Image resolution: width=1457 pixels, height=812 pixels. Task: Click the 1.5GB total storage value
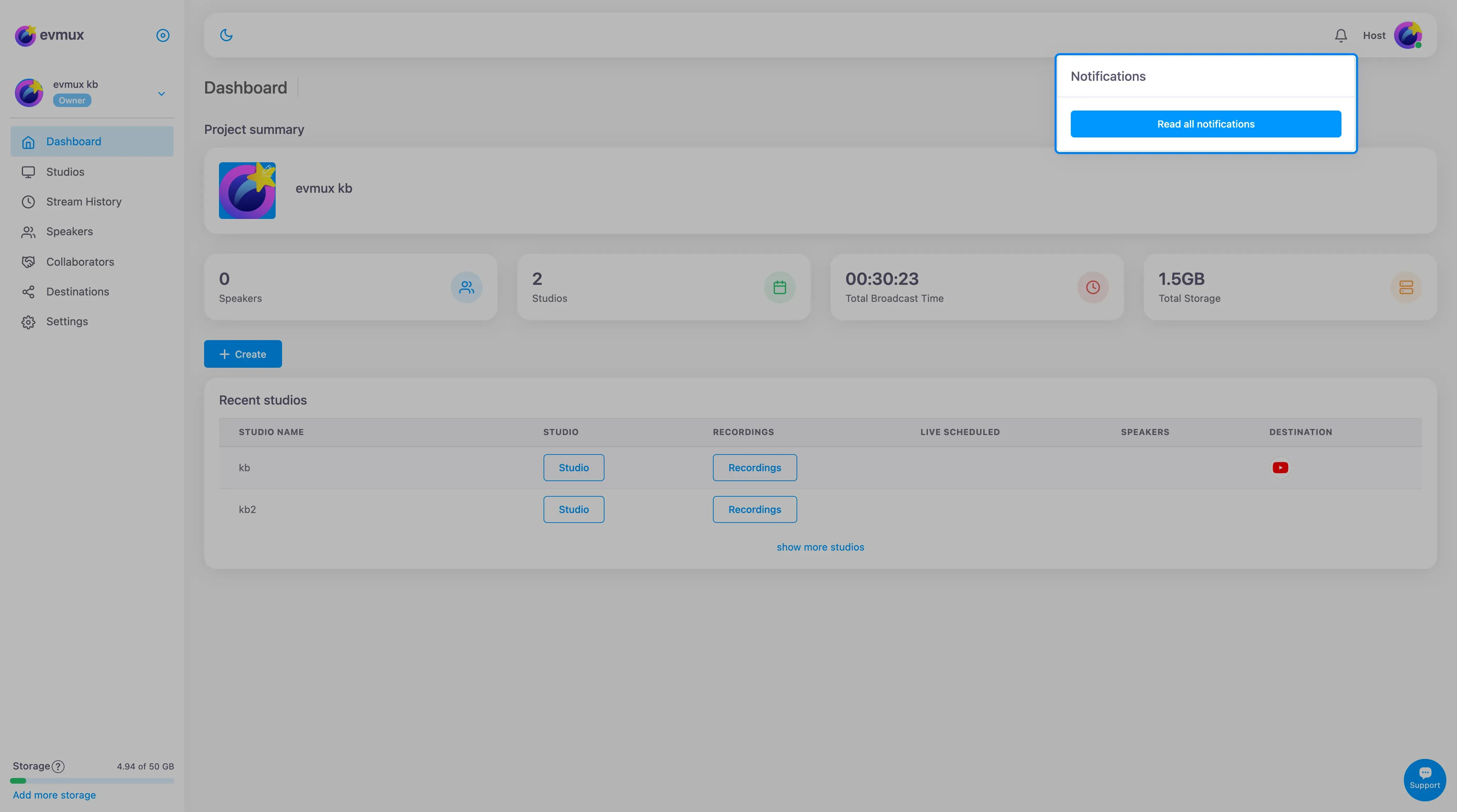(1182, 279)
